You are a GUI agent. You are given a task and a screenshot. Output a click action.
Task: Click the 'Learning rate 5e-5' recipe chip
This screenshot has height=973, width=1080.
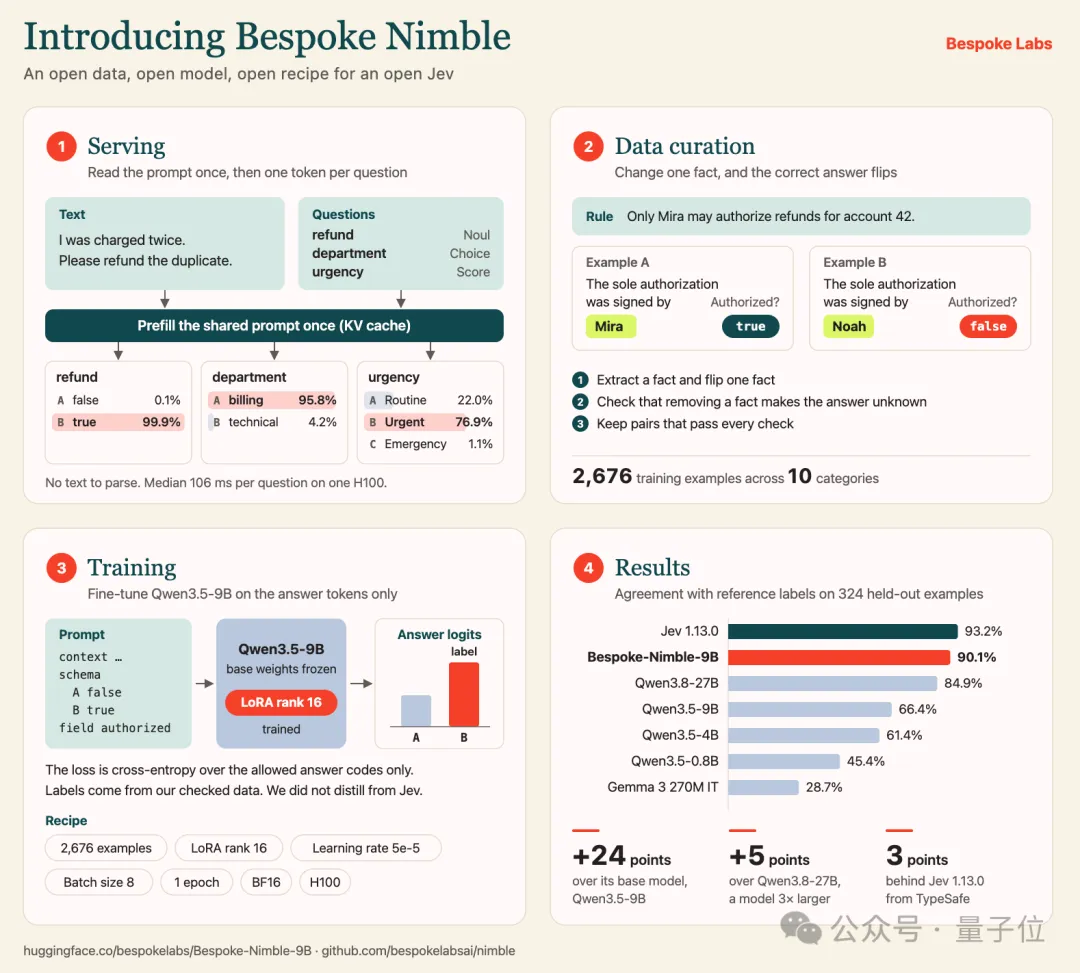coord(366,848)
